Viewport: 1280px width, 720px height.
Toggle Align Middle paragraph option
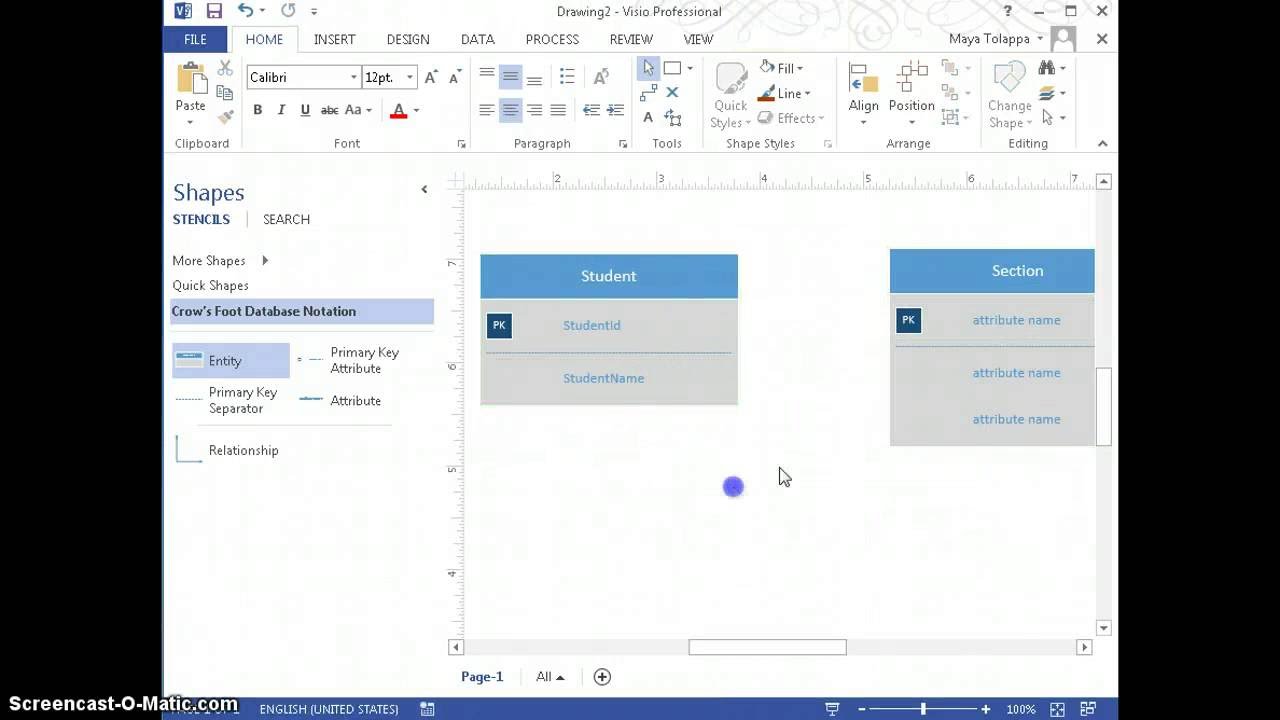coord(510,77)
